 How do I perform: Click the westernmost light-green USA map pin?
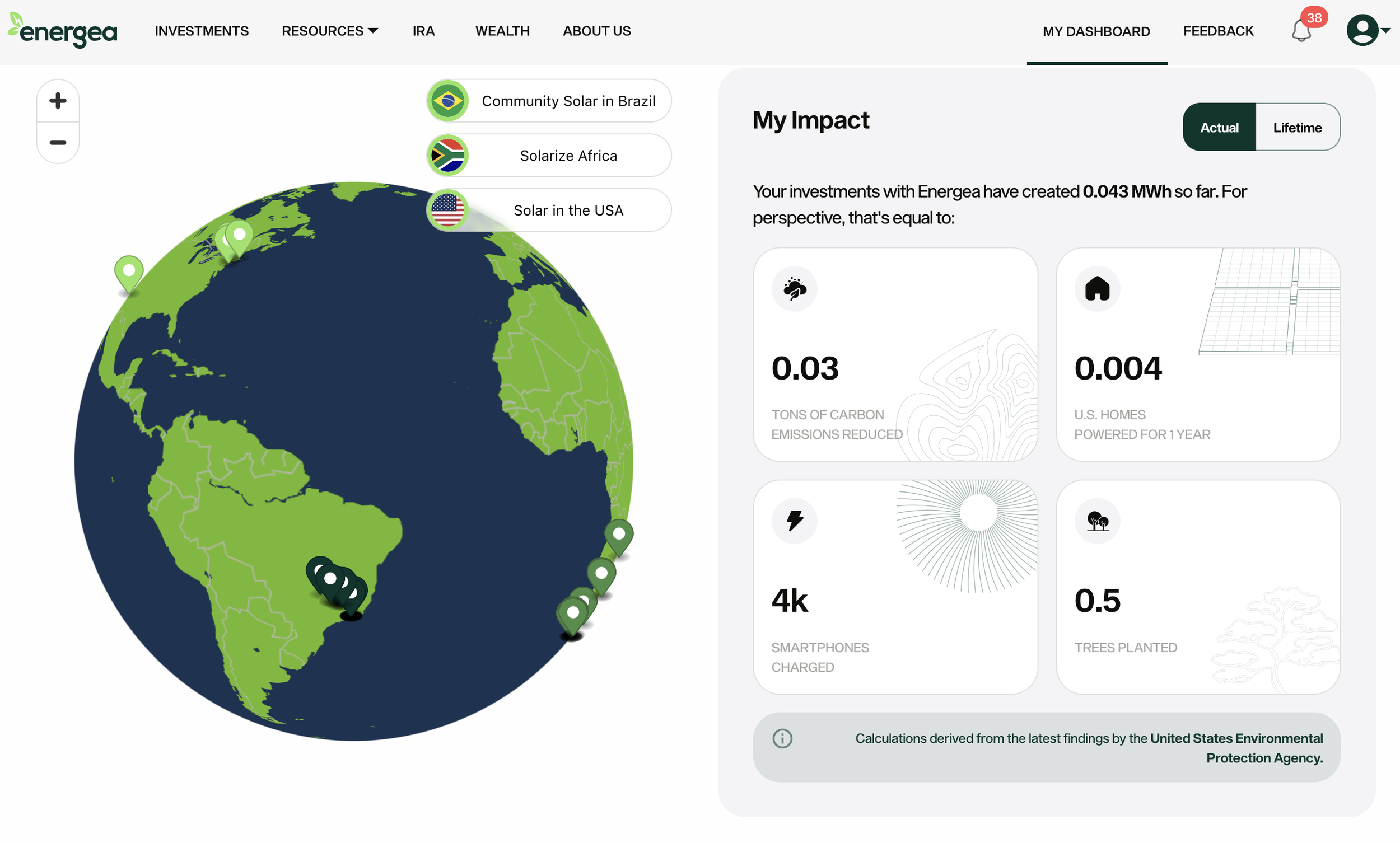129,271
